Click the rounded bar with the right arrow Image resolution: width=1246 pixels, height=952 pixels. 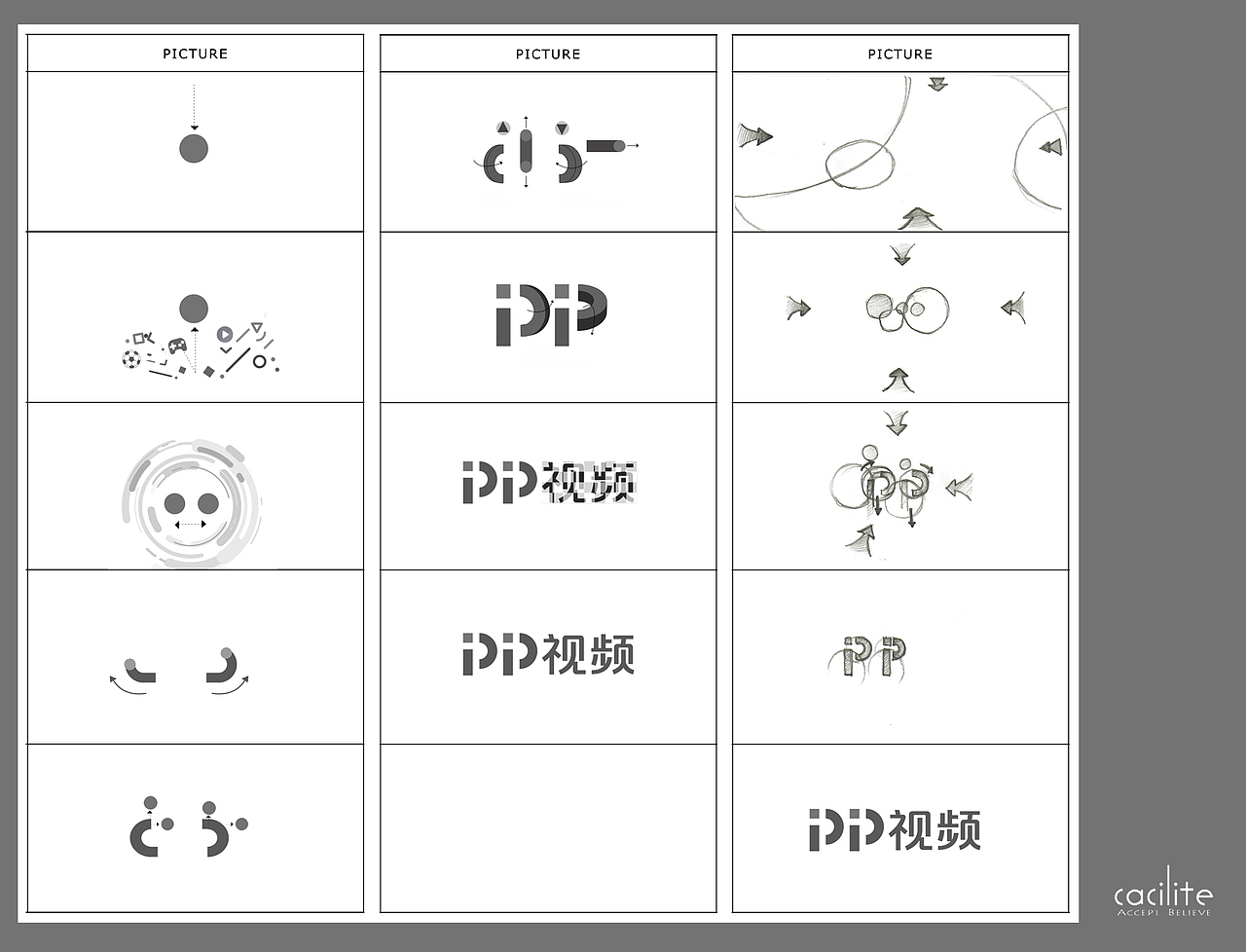click(x=611, y=145)
